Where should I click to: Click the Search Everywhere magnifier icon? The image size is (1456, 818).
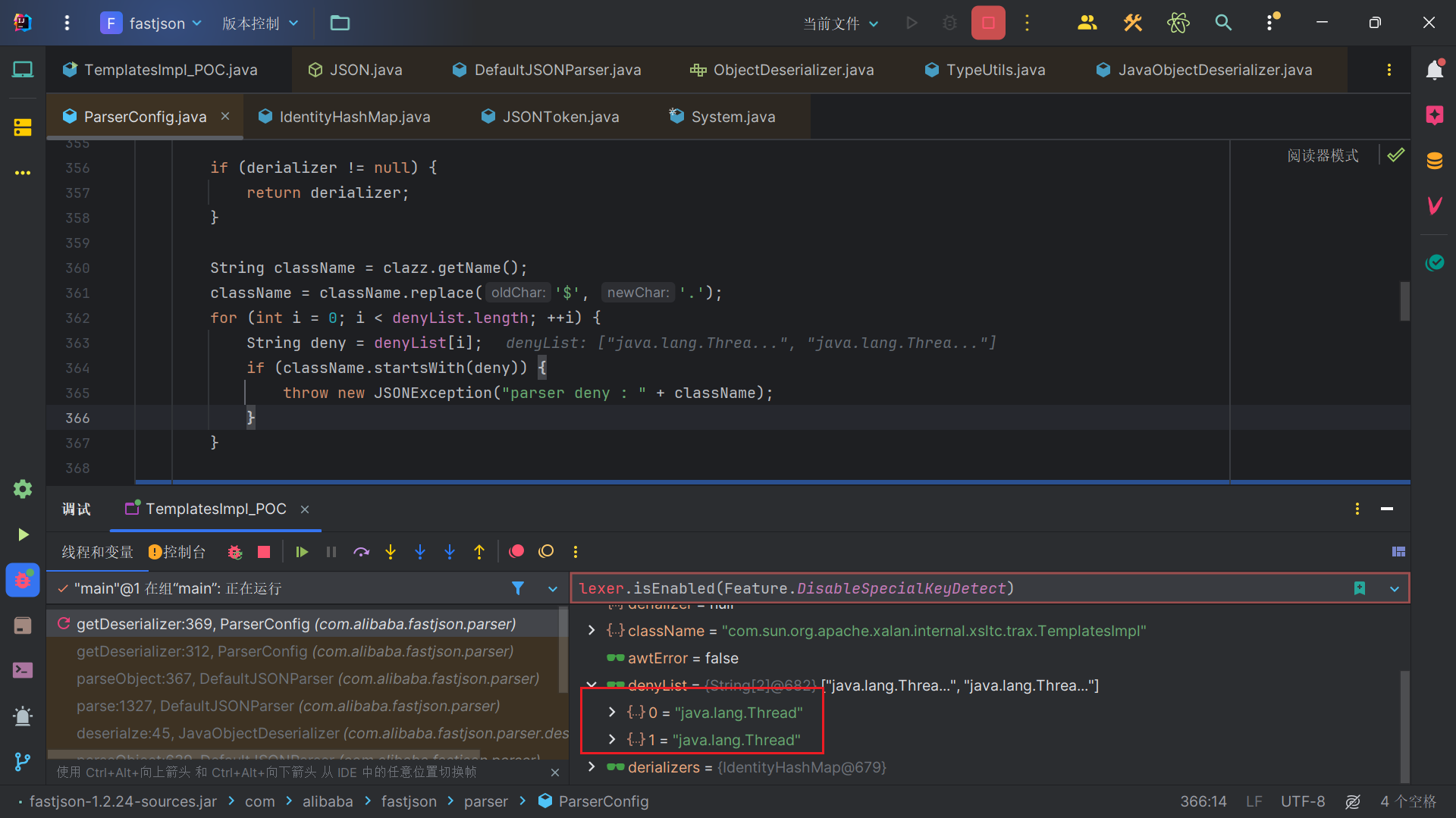(x=1223, y=23)
